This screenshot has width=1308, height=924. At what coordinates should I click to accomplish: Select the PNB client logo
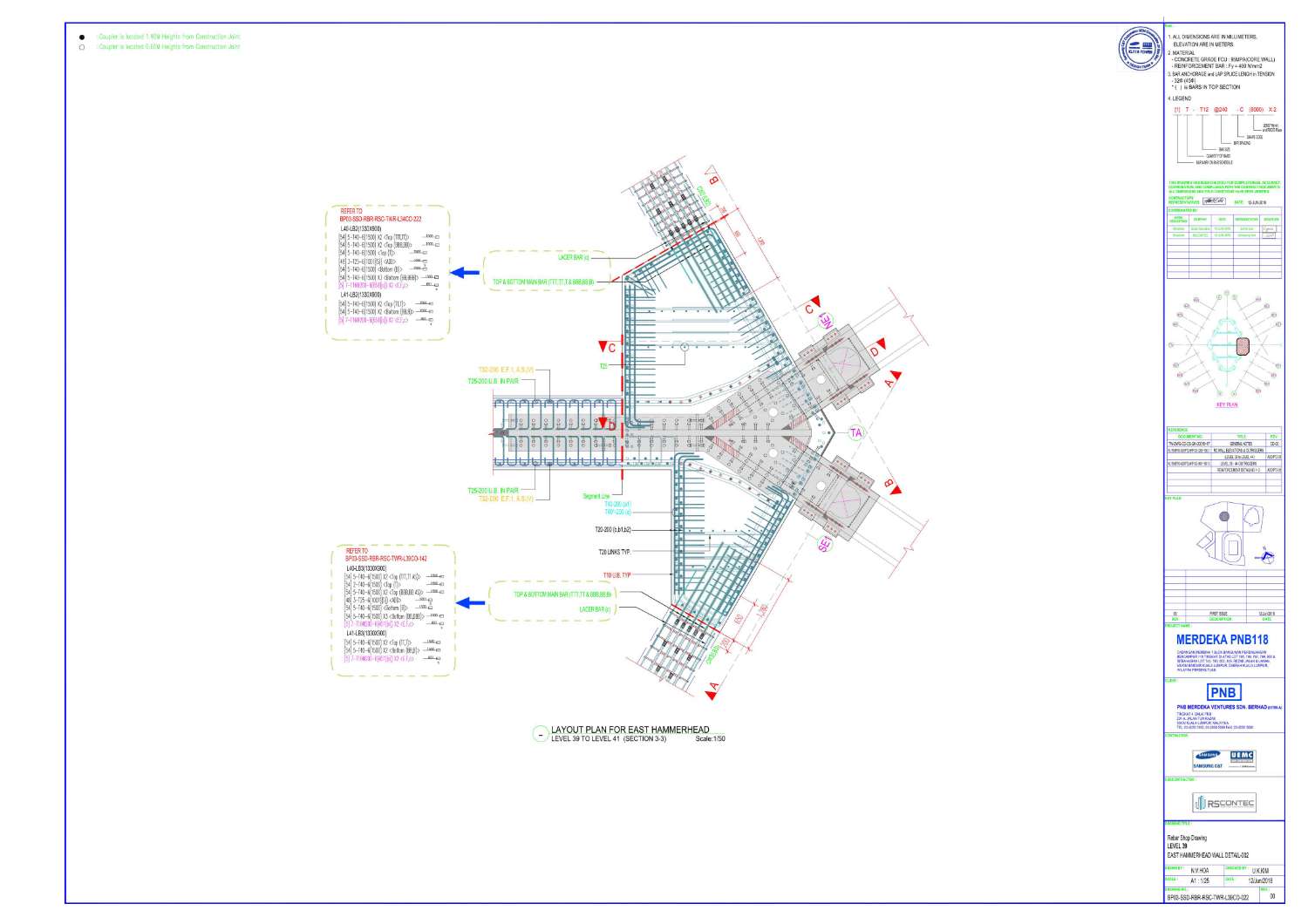pos(1223,692)
